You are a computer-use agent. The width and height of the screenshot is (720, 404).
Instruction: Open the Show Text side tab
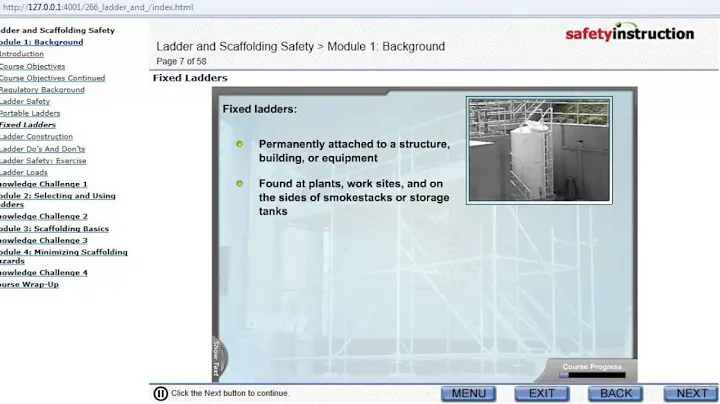[218, 359]
